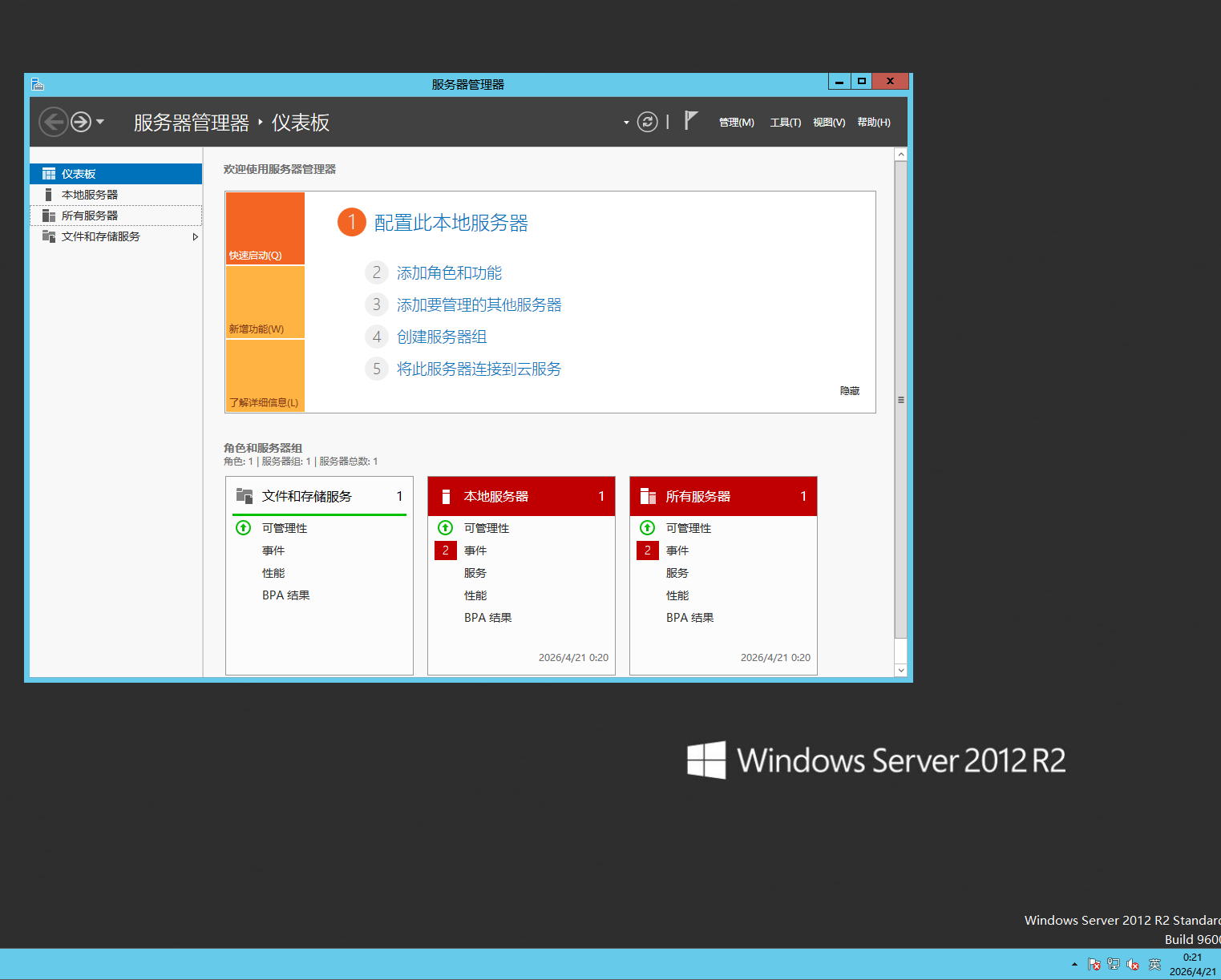The image size is (1221, 980).
Task: Click the 所有服务器 icon in sidebar
Action: (49, 216)
